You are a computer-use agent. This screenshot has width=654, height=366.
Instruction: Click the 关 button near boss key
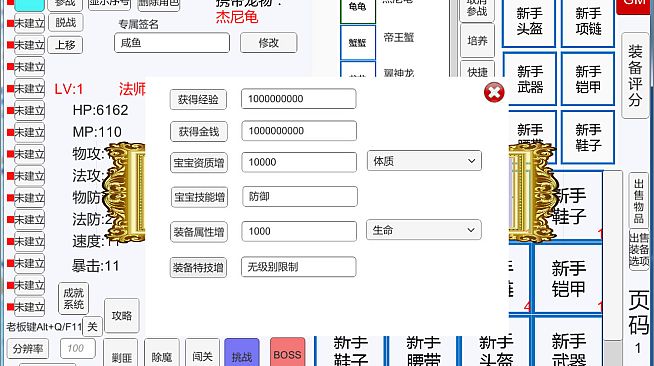point(92,326)
